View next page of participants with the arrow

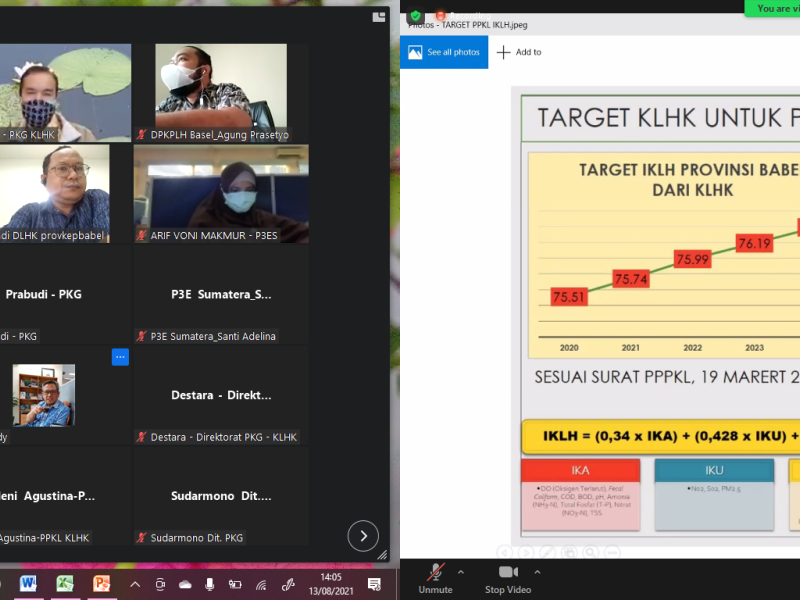tap(363, 536)
